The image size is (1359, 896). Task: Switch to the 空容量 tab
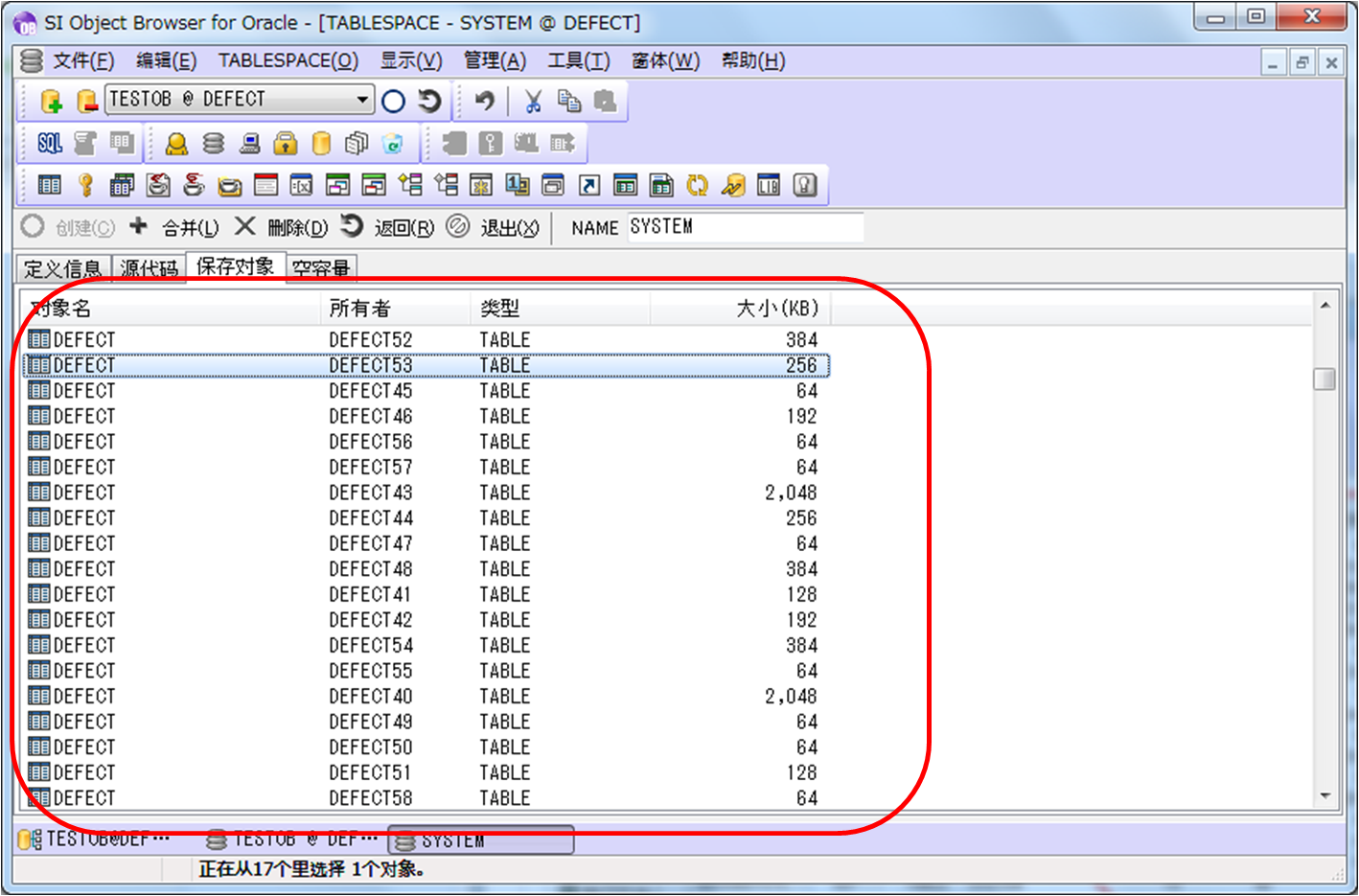pyautogui.click(x=321, y=268)
